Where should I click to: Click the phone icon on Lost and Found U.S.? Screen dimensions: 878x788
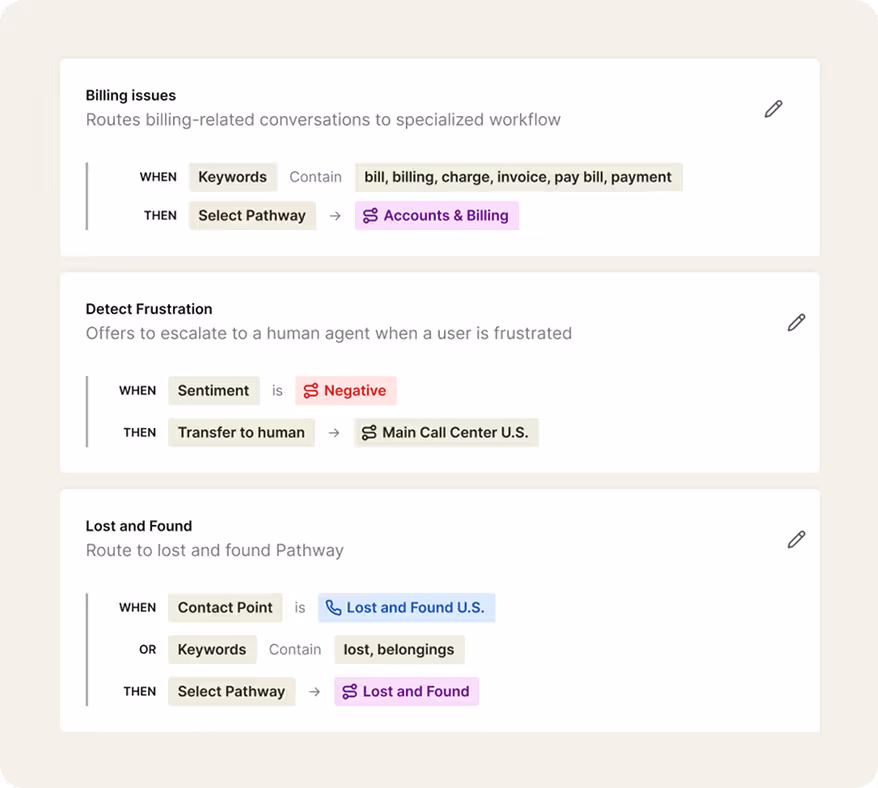(334, 608)
